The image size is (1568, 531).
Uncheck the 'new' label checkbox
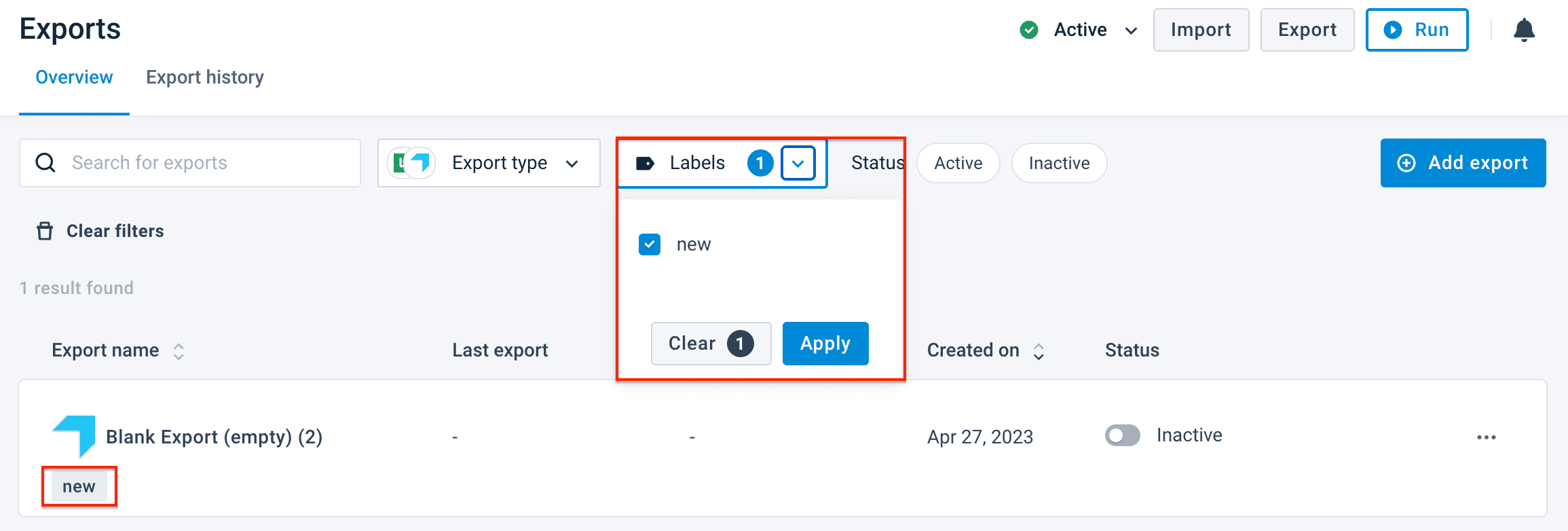650,244
